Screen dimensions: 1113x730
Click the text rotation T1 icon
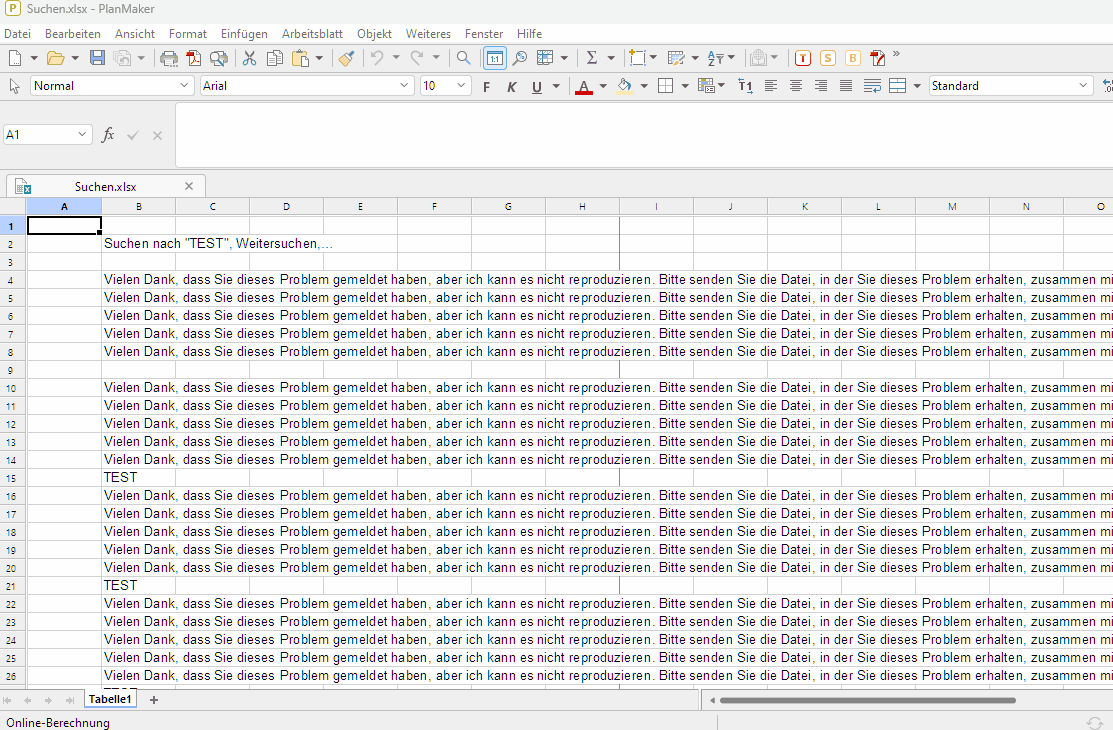pyautogui.click(x=745, y=86)
